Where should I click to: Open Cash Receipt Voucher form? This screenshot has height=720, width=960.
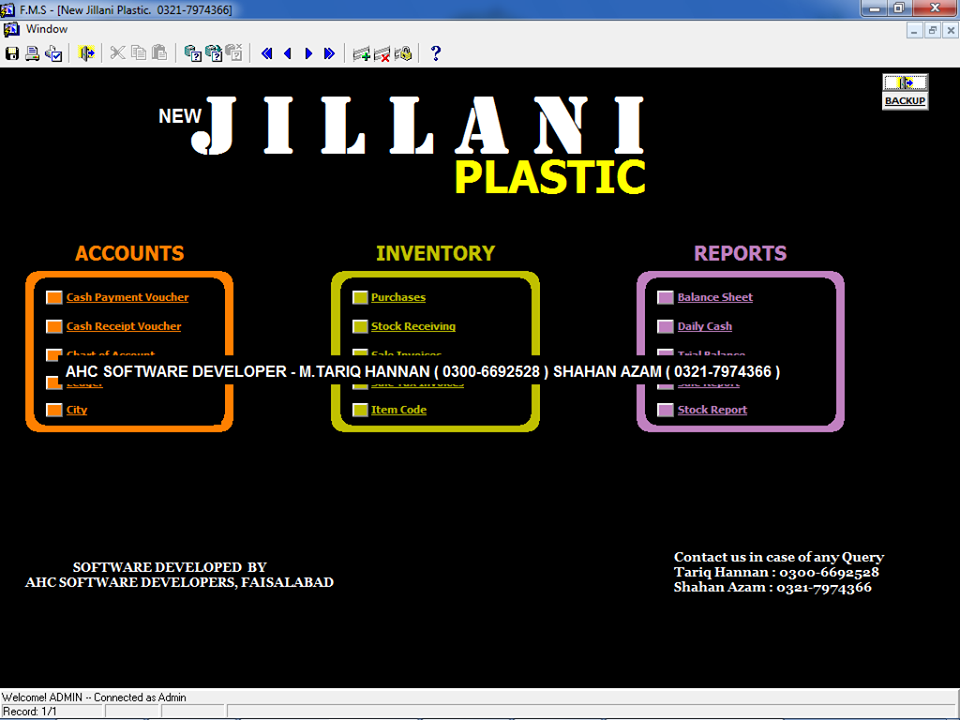point(123,326)
